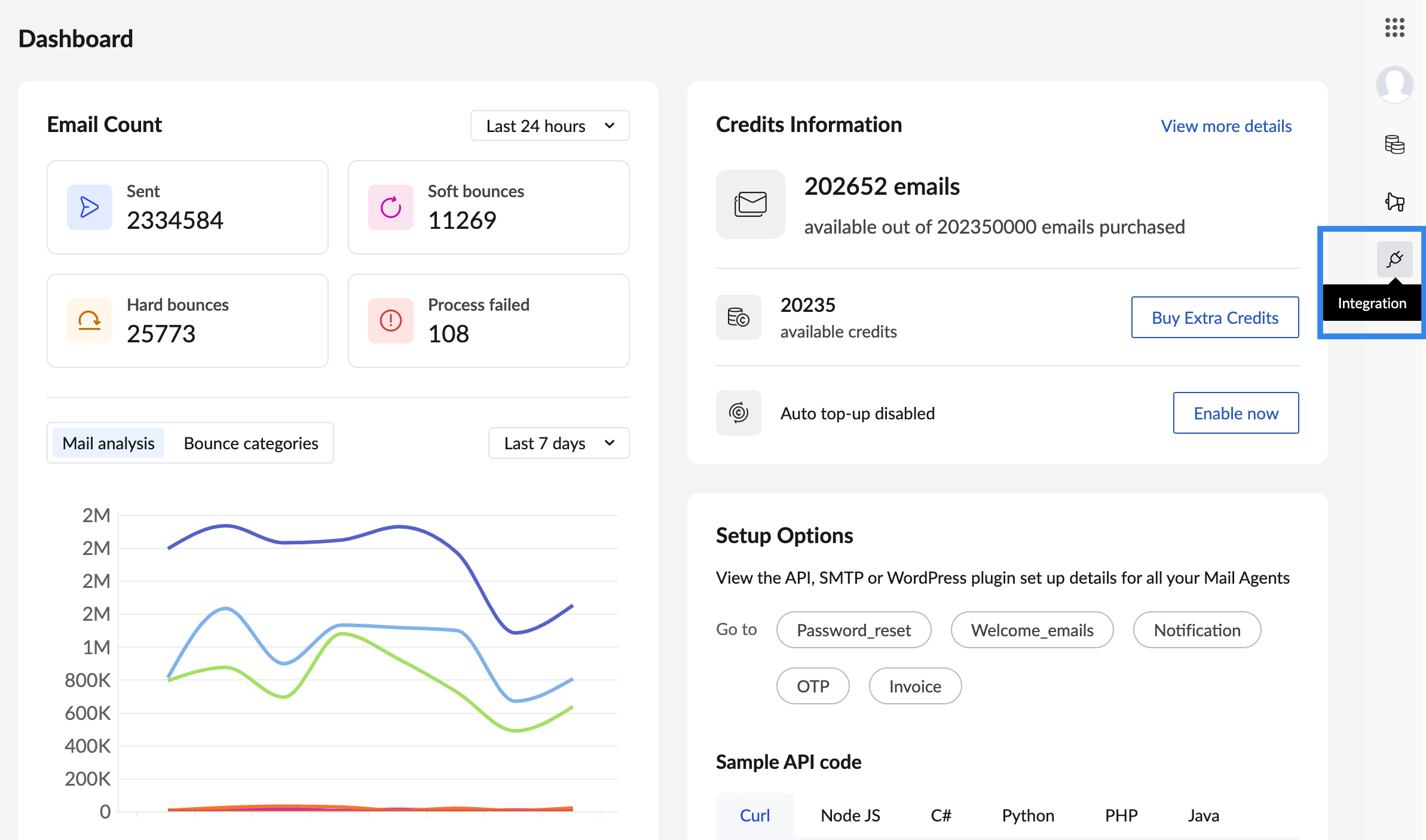This screenshot has width=1426, height=840.
Task: Click the Auto top-up spiral icon
Action: (739, 413)
